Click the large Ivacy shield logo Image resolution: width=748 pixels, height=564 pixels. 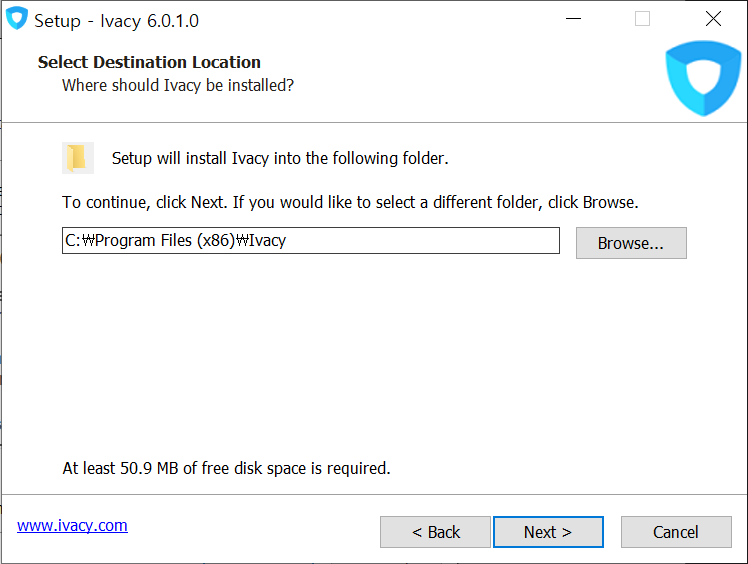[x=703, y=78]
